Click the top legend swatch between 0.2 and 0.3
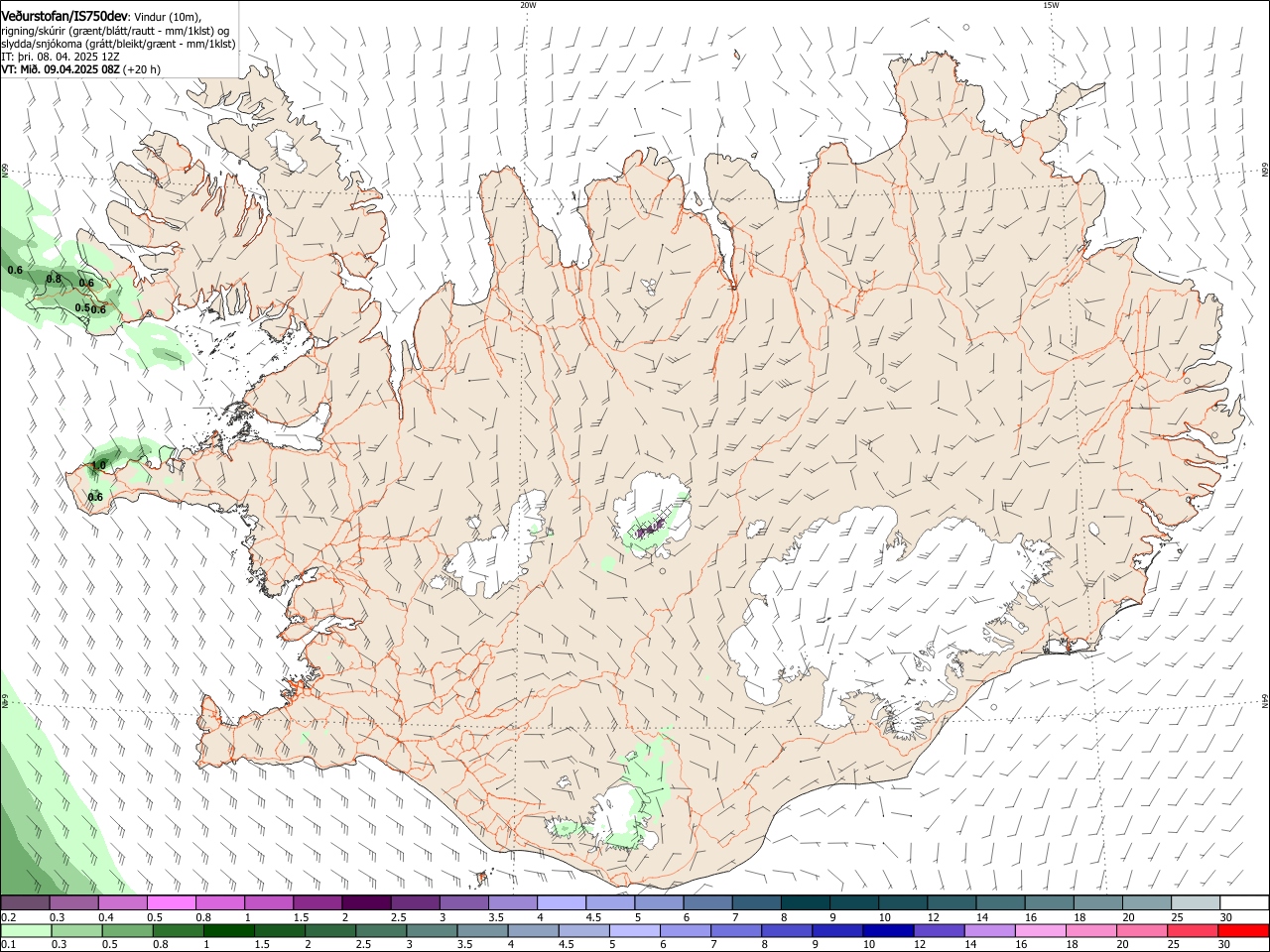 [x=26, y=902]
